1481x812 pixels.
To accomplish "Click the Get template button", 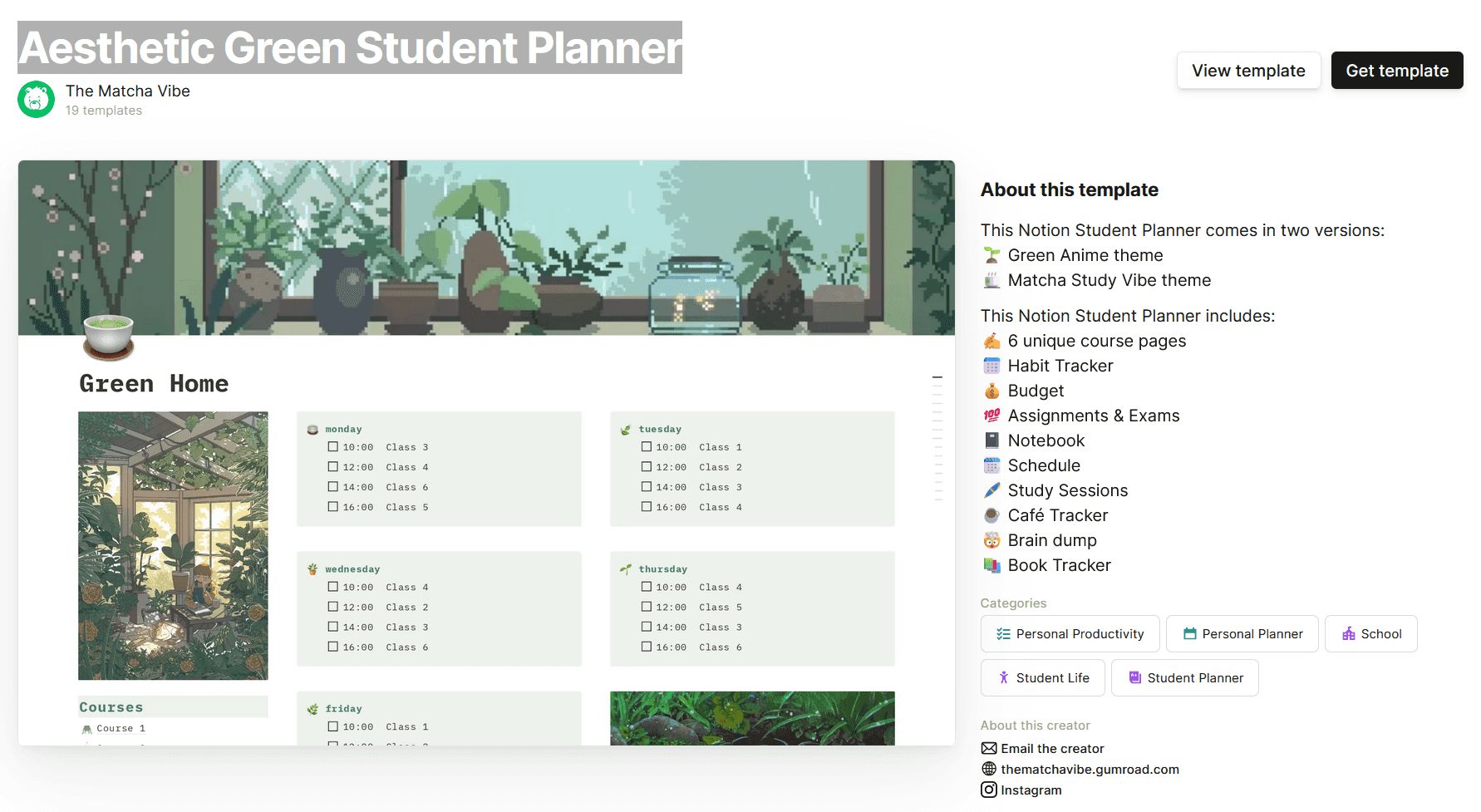I will pos(1397,71).
